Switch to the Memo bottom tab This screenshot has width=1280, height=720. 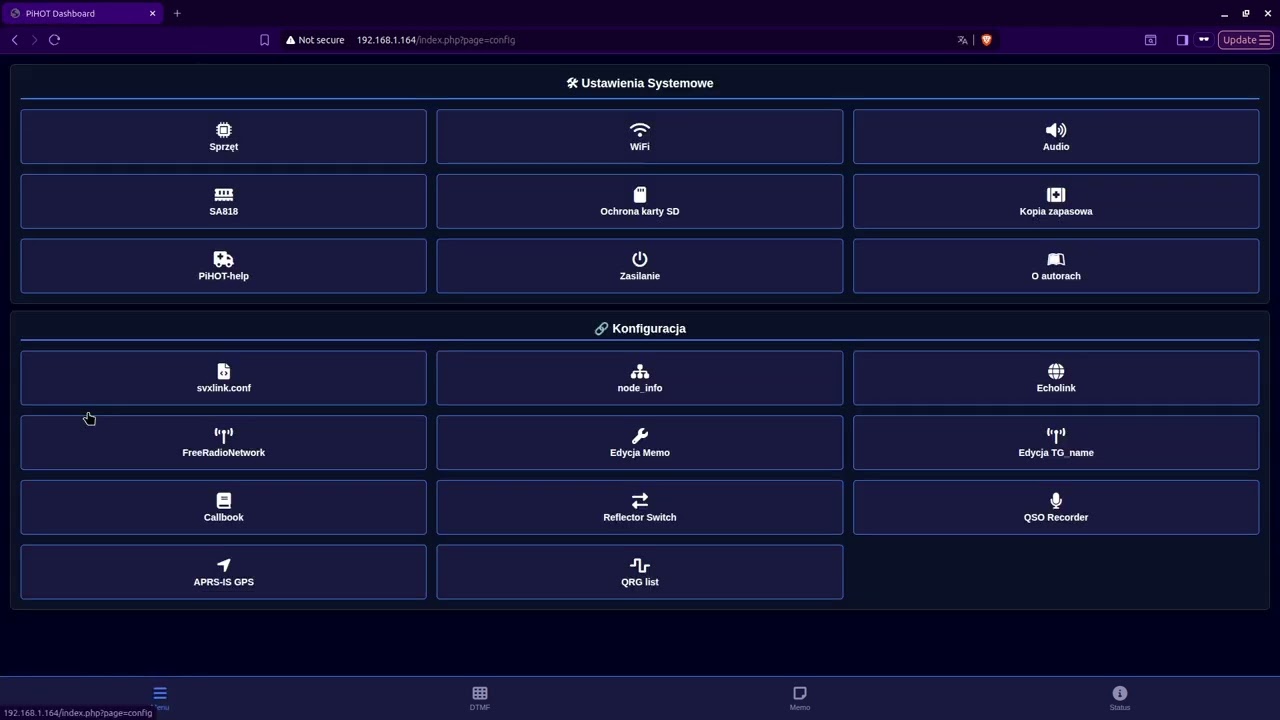800,698
